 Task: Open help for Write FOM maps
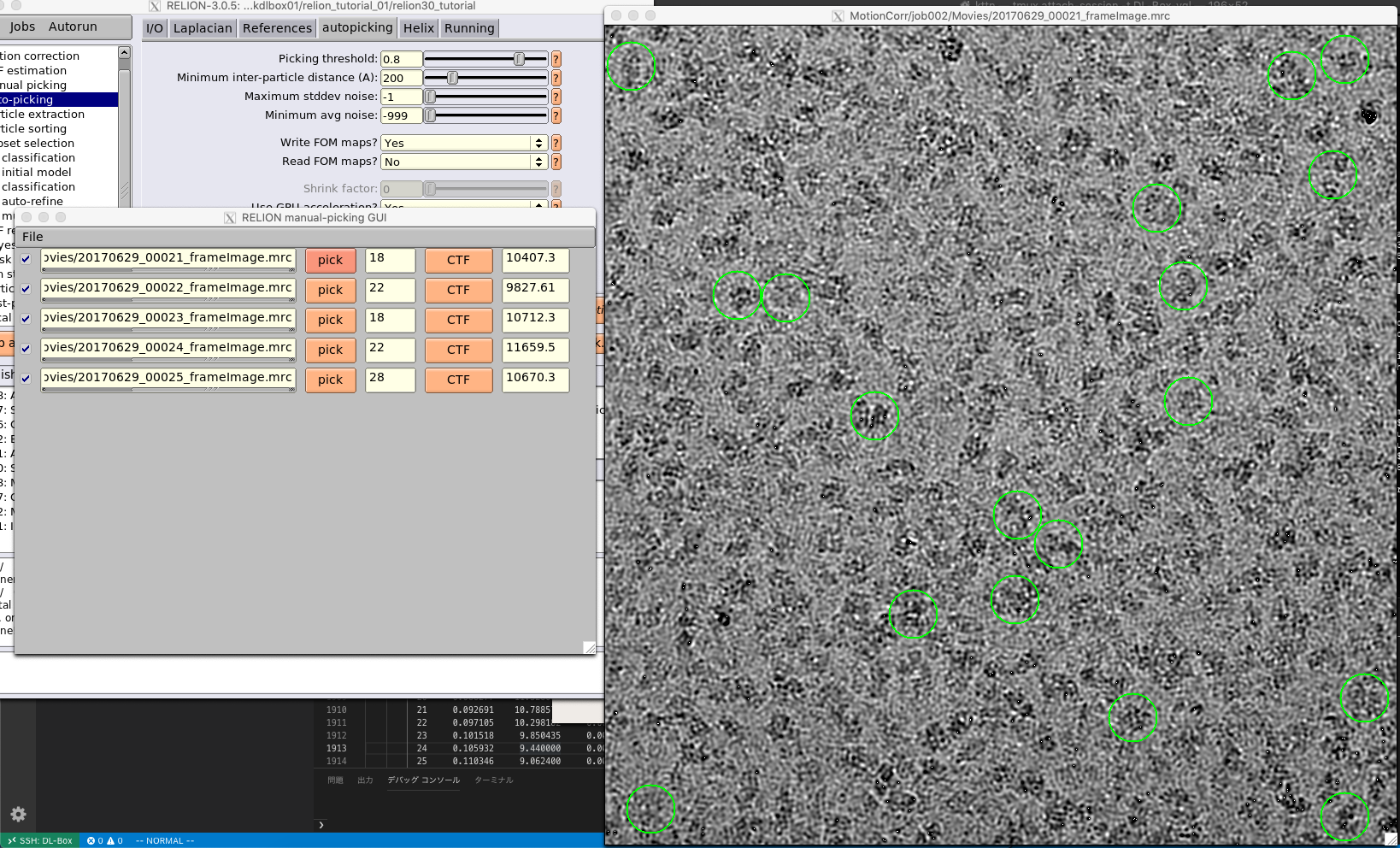(556, 143)
